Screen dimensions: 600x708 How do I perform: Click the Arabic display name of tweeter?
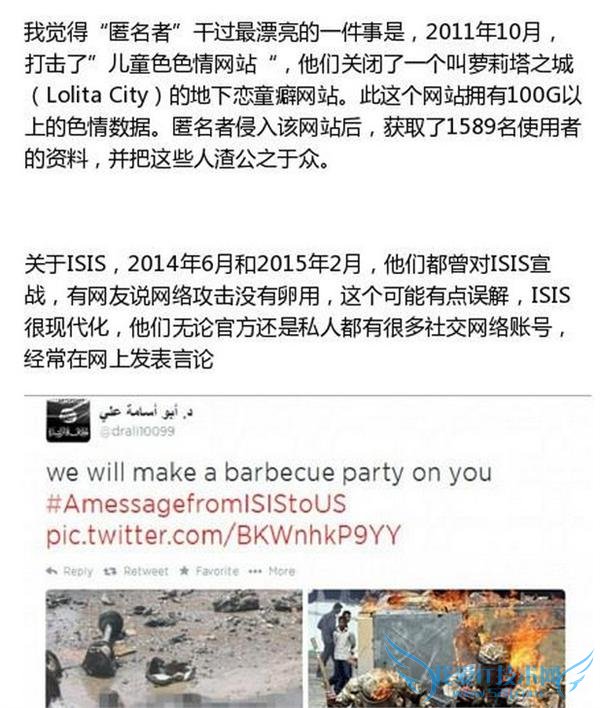tap(146, 411)
